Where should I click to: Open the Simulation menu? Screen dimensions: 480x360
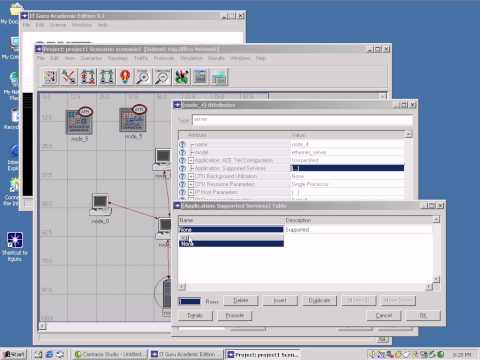191,58
